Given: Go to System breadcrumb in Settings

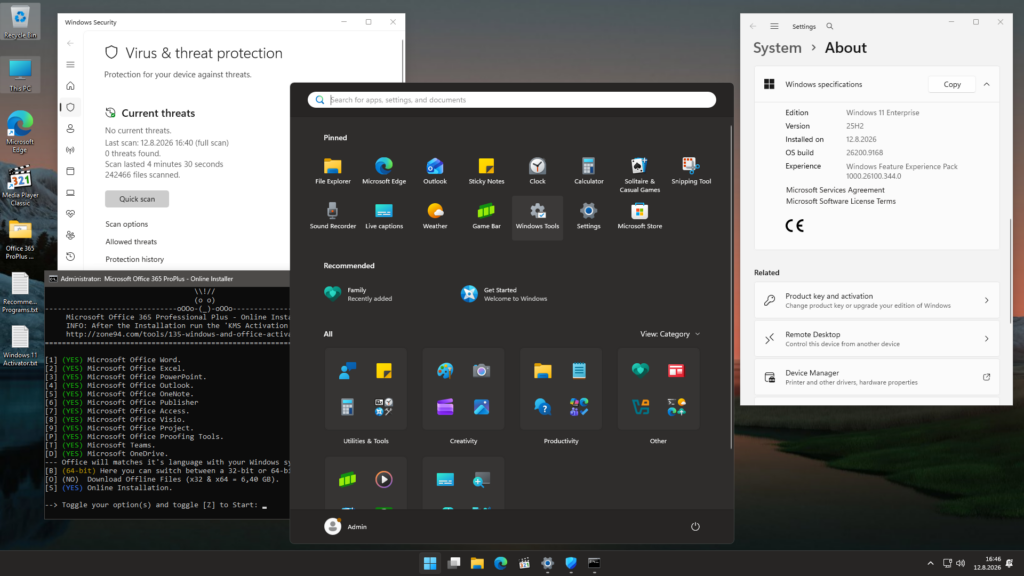Looking at the screenshot, I should (x=777, y=48).
